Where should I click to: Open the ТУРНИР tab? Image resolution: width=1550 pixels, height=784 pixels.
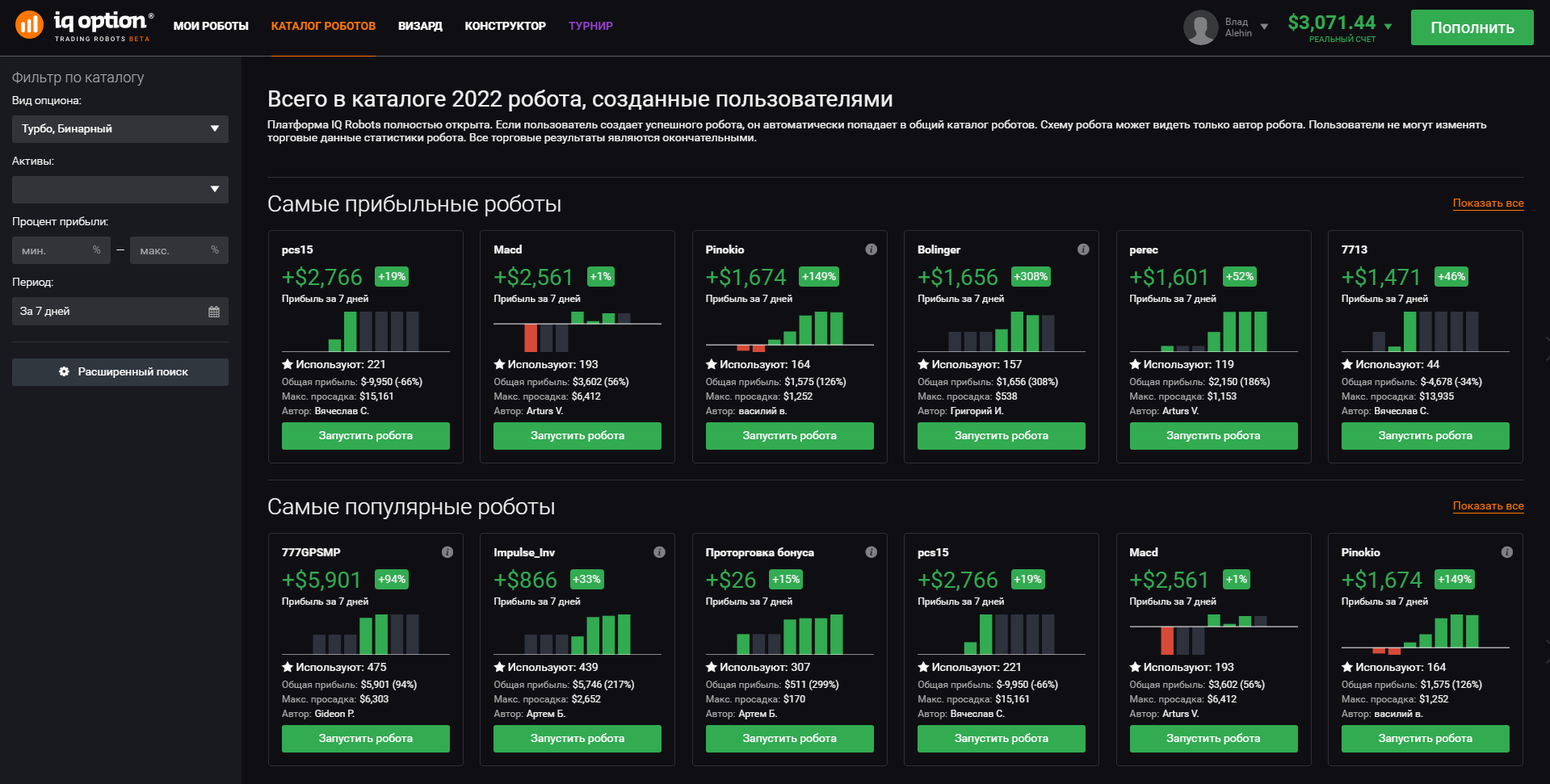590,26
